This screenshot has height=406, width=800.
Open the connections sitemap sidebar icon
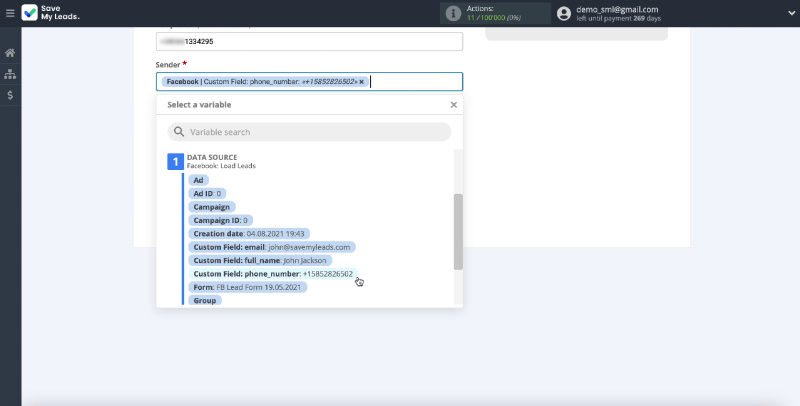coord(10,74)
